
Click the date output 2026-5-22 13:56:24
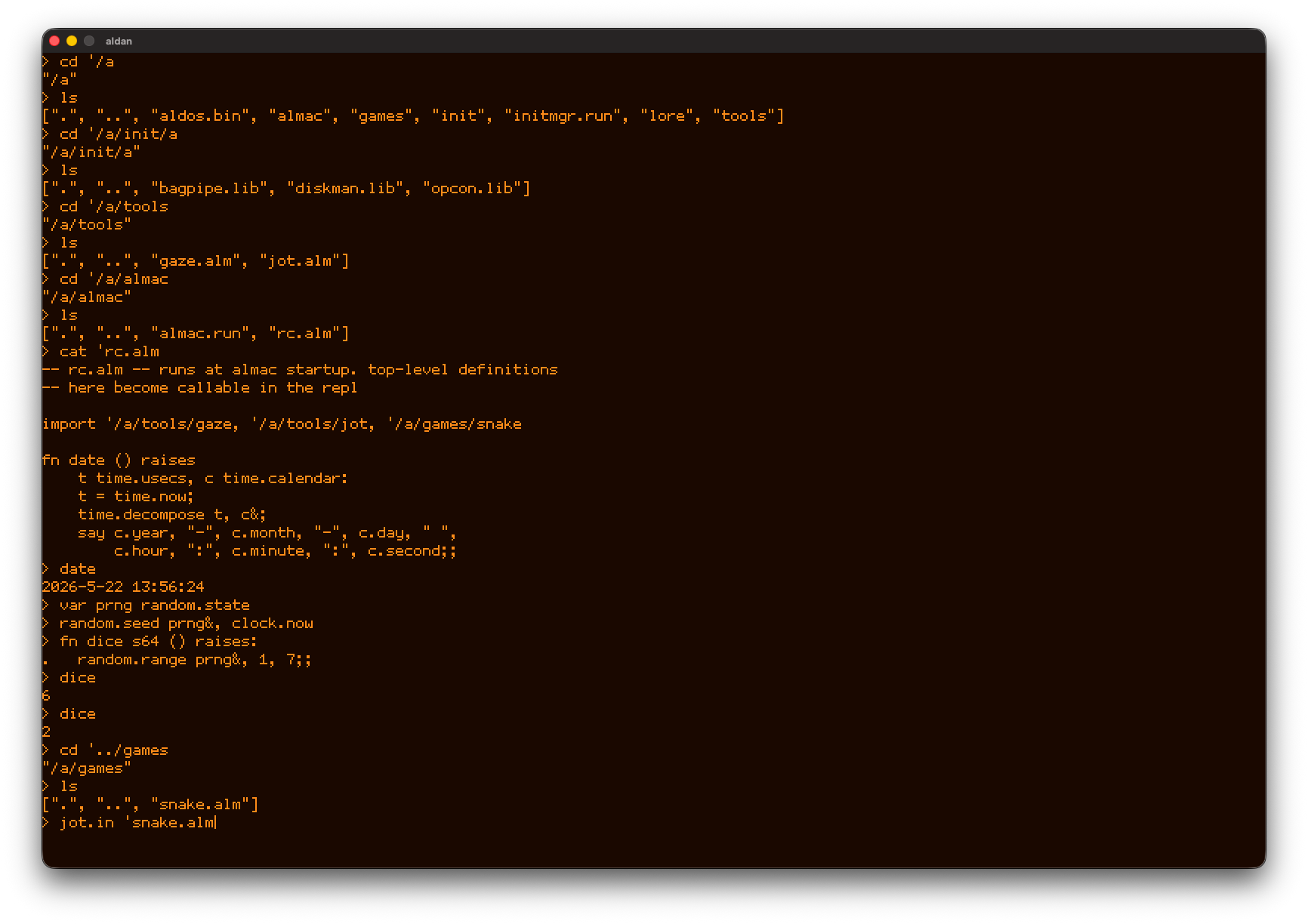(123, 587)
